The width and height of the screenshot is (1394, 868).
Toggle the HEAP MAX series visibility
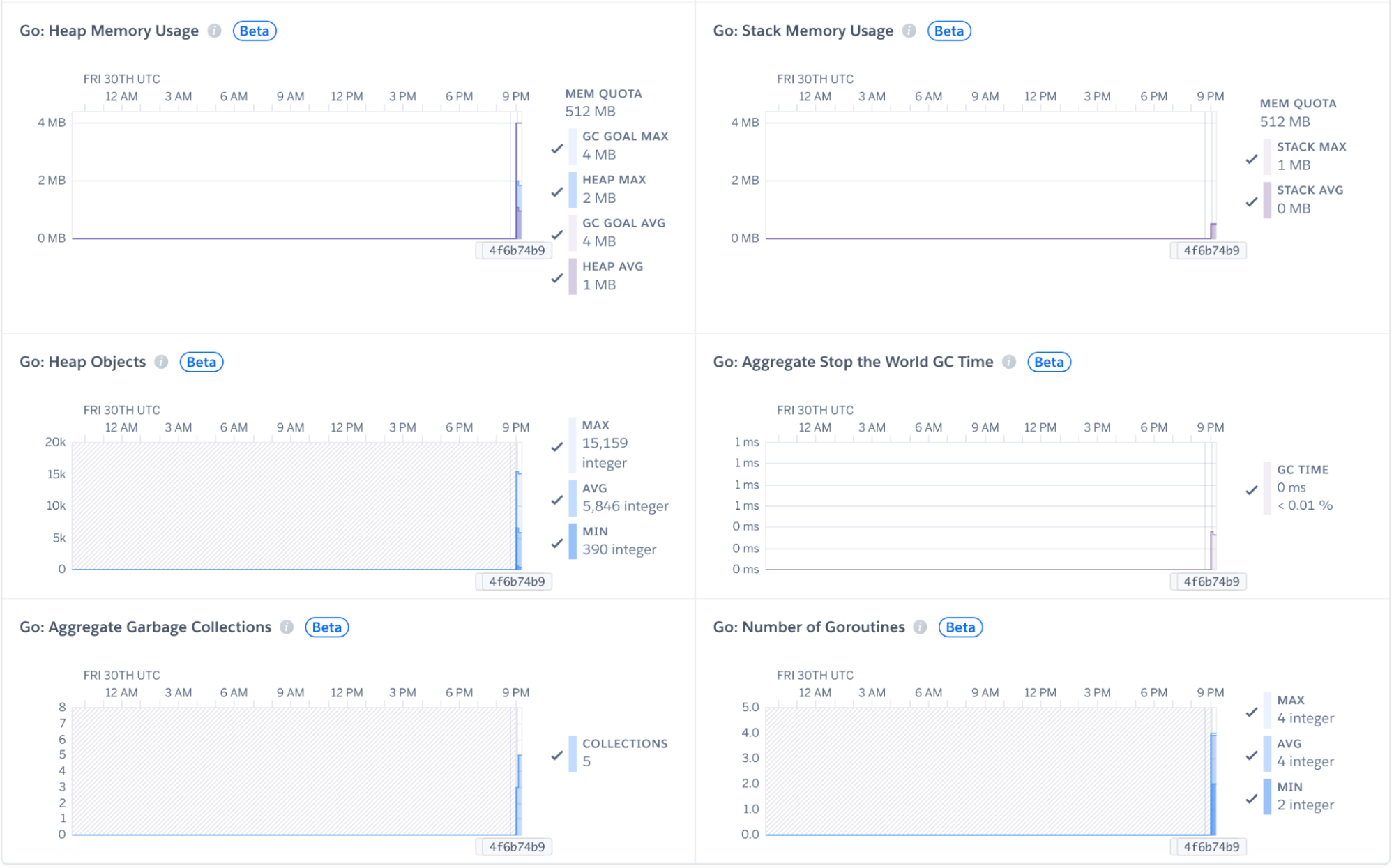click(x=556, y=192)
